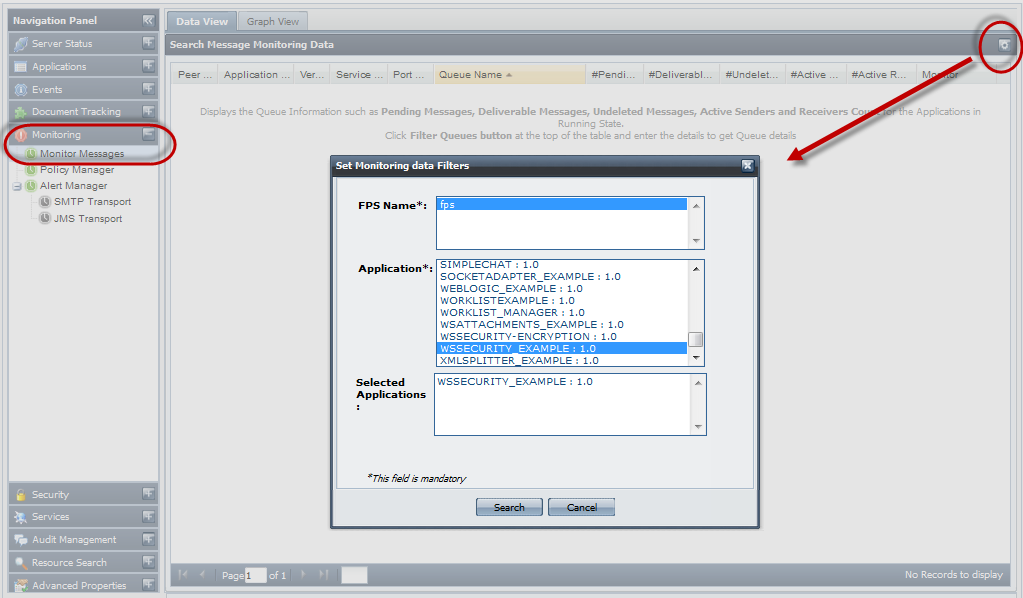Viewport: 1023px width, 598px height.
Task: Close the Set Monitoring data Filters dialog
Action: click(747, 166)
